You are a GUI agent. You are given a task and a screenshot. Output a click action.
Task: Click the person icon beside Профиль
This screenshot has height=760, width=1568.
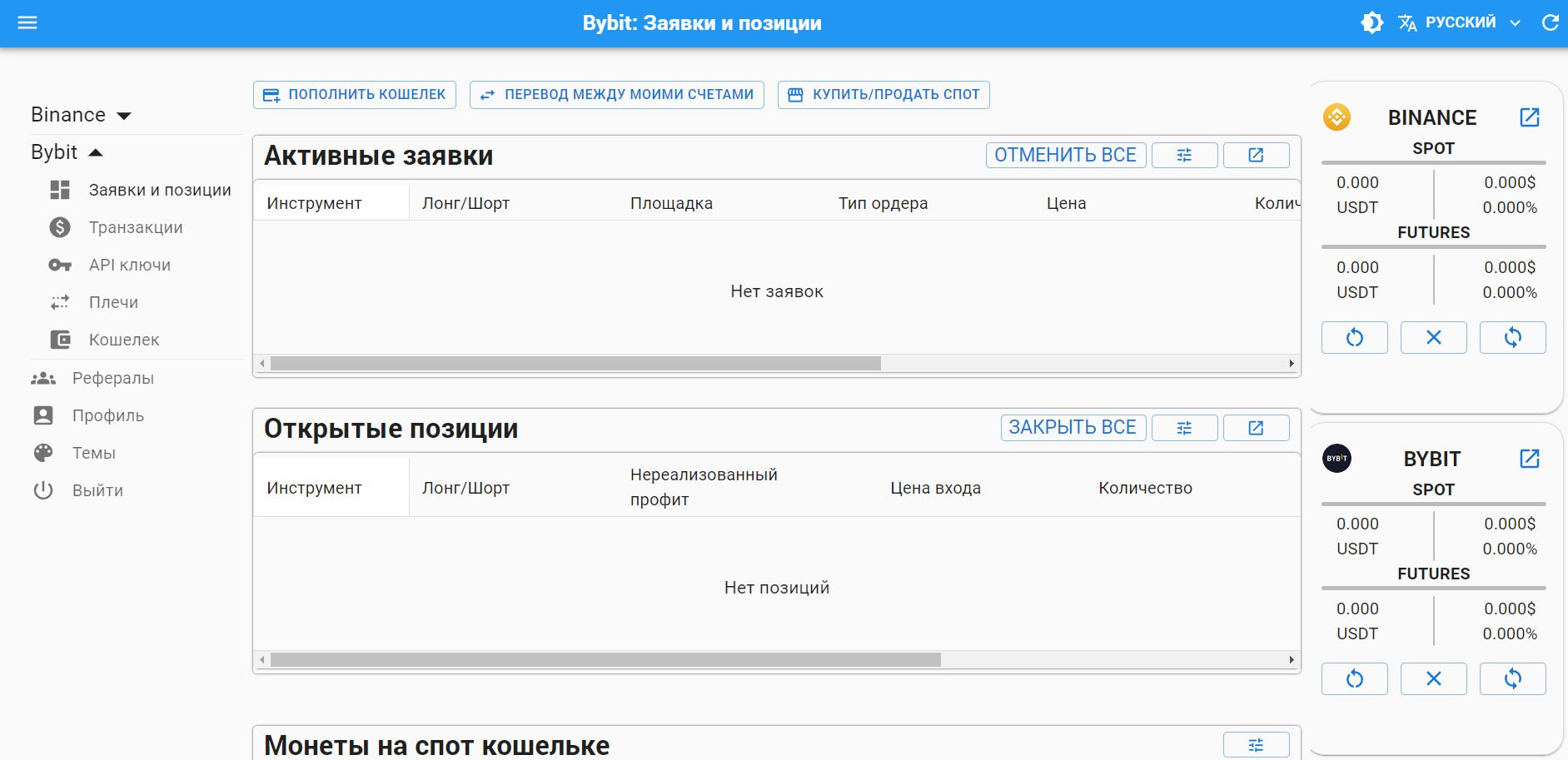[x=43, y=415]
